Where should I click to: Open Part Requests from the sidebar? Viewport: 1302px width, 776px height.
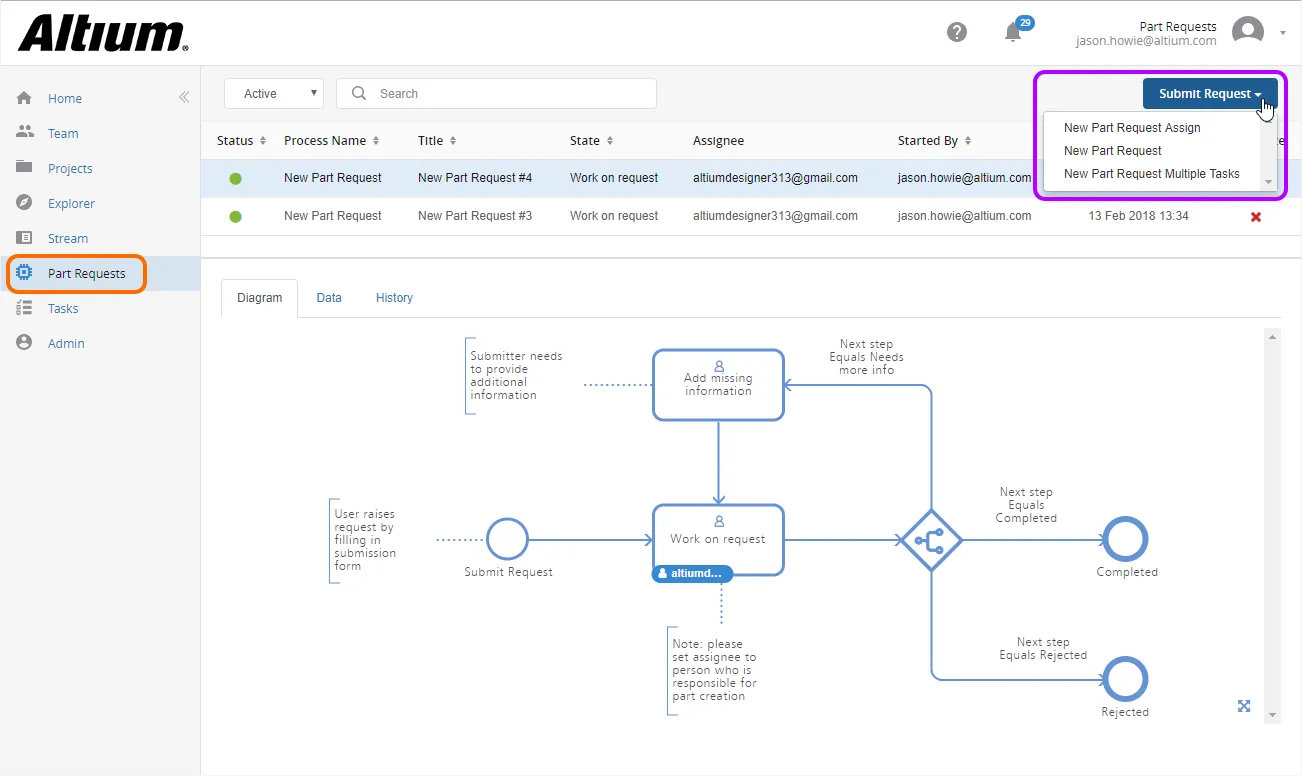(86, 273)
